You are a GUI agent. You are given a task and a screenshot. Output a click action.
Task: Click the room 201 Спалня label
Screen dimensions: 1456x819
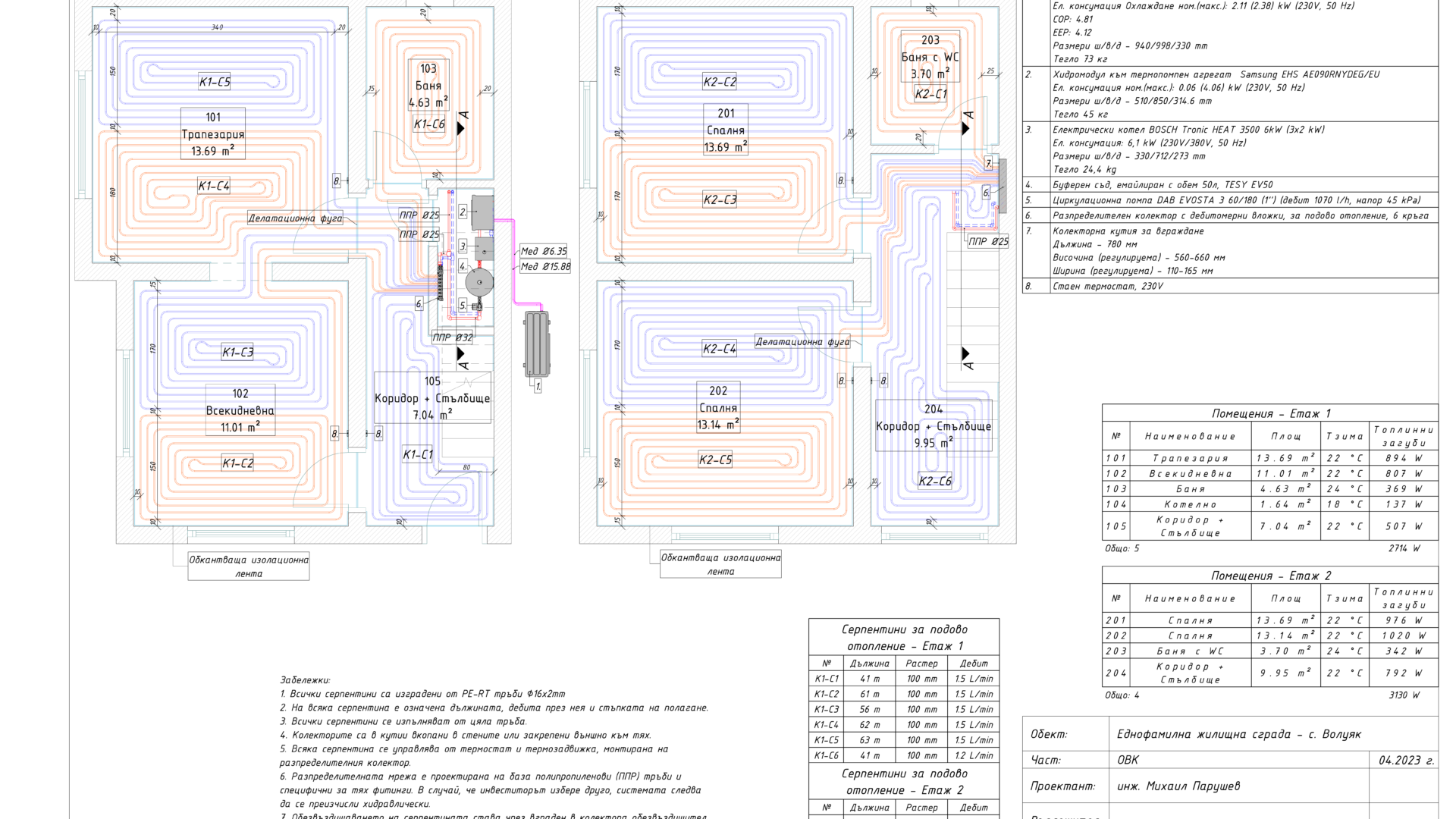pos(726,130)
